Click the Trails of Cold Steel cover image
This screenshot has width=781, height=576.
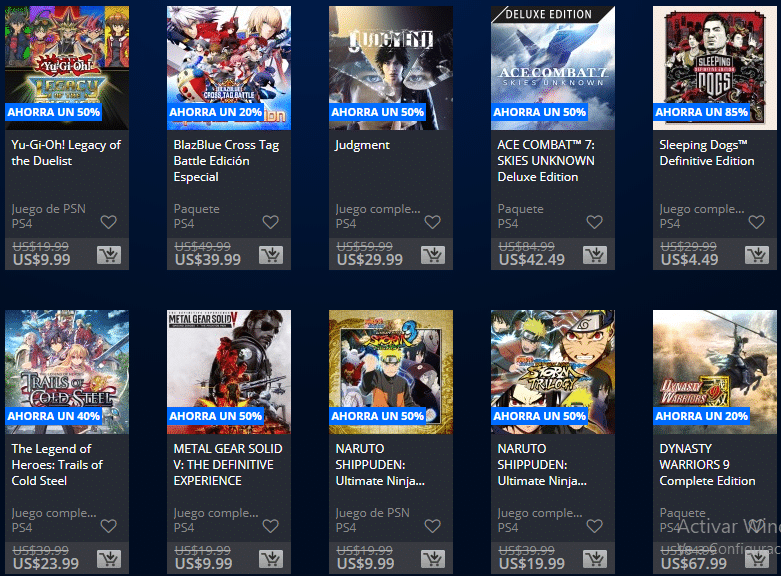pos(67,372)
